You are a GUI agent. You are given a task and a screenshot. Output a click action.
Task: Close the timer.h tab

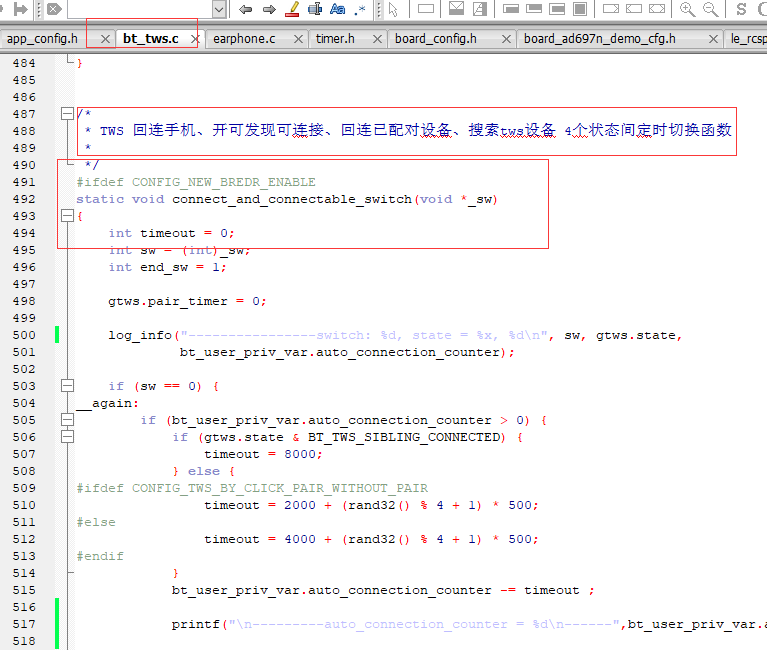tap(377, 39)
